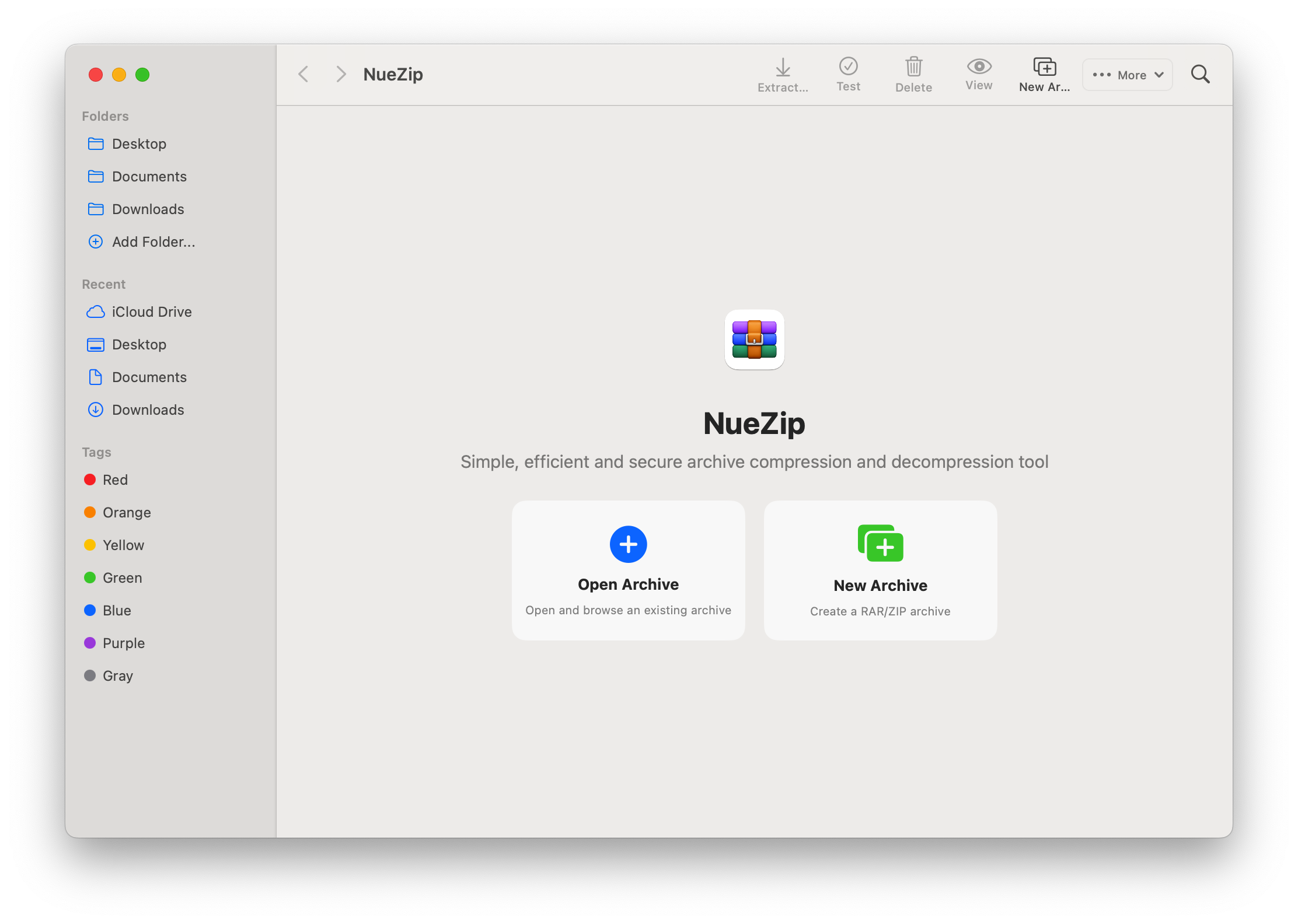This screenshot has height=924, width=1298.
Task: Click the Recent section header
Action: coord(103,284)
